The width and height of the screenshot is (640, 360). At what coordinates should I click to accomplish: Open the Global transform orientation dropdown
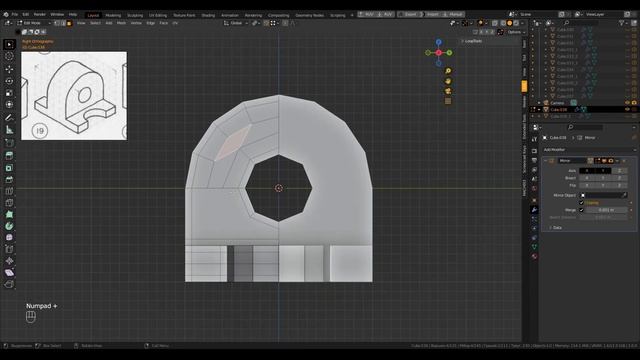(236, 23)
